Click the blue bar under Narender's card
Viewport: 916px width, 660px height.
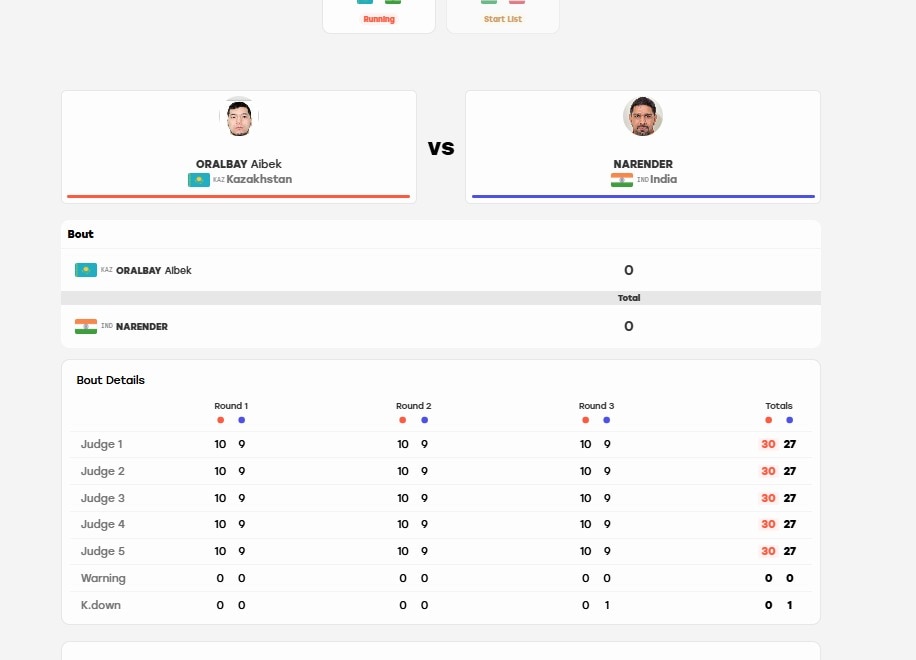(643, 196)
